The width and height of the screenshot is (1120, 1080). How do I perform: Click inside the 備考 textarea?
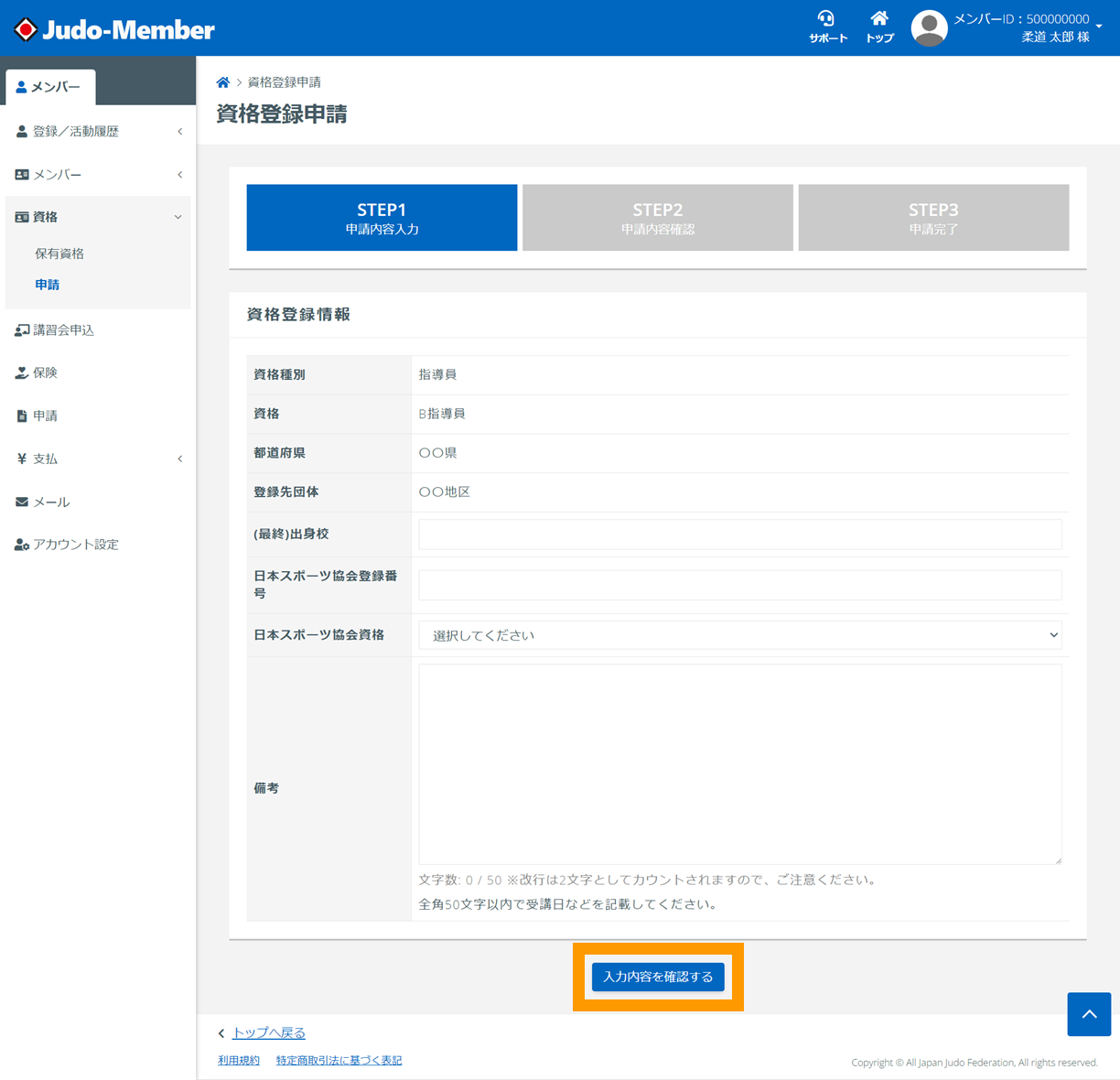[x=740, y=764]
